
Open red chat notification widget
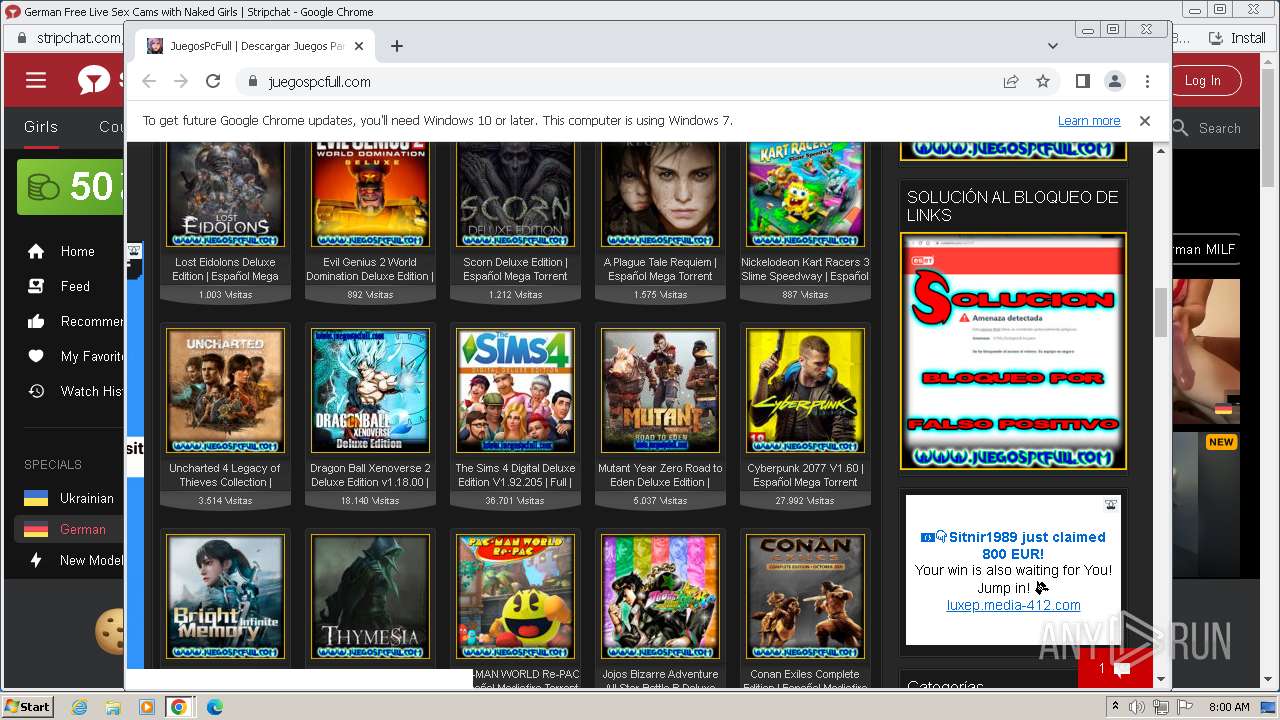point(1115,668)
